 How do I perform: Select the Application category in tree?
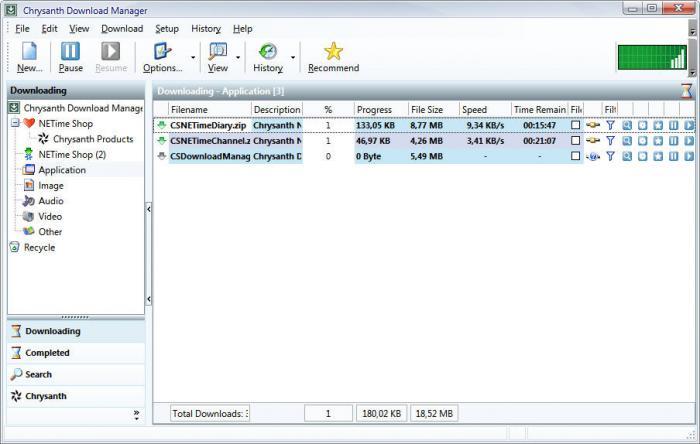pos(62,170)
